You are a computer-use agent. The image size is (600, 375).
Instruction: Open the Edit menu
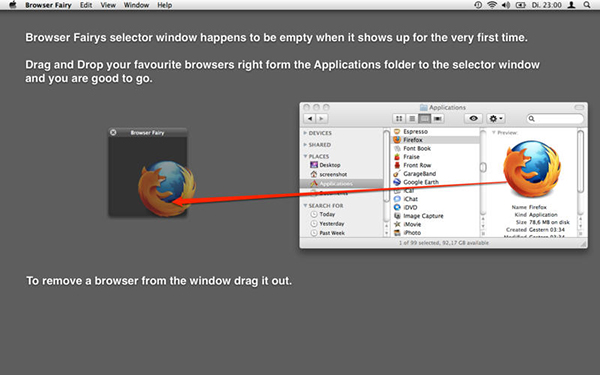tap(86, 5)
